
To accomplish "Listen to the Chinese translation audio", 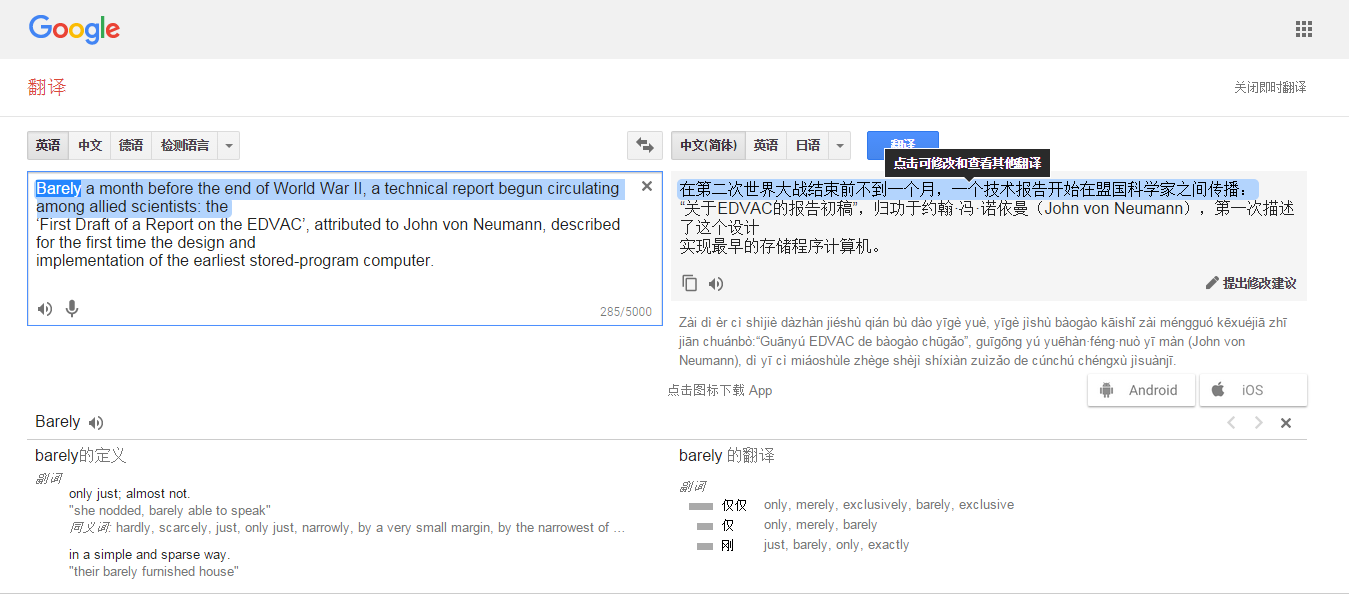I will coord(716,283).
